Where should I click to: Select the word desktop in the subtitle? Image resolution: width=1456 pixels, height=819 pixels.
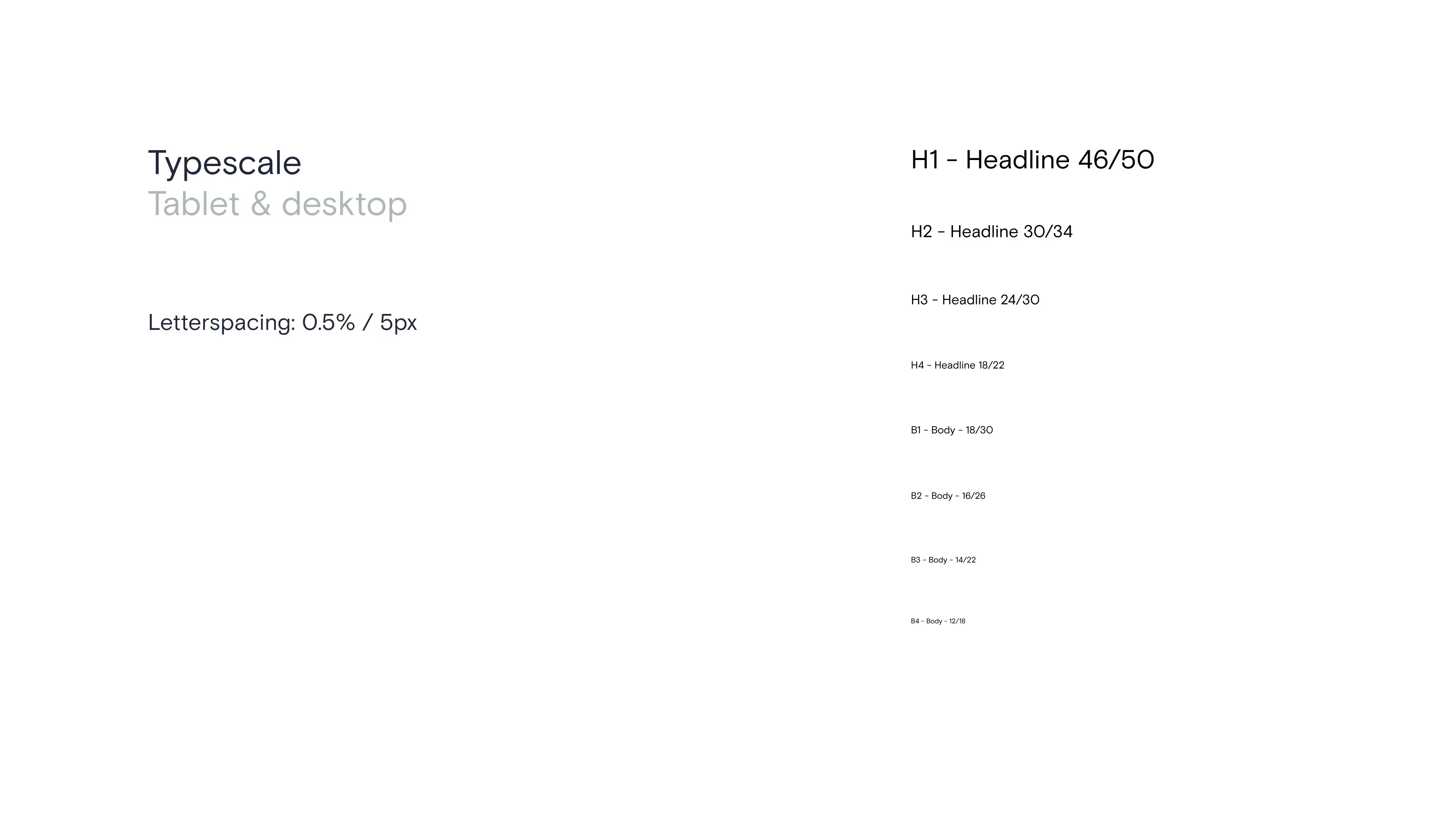tap(344, 204)
